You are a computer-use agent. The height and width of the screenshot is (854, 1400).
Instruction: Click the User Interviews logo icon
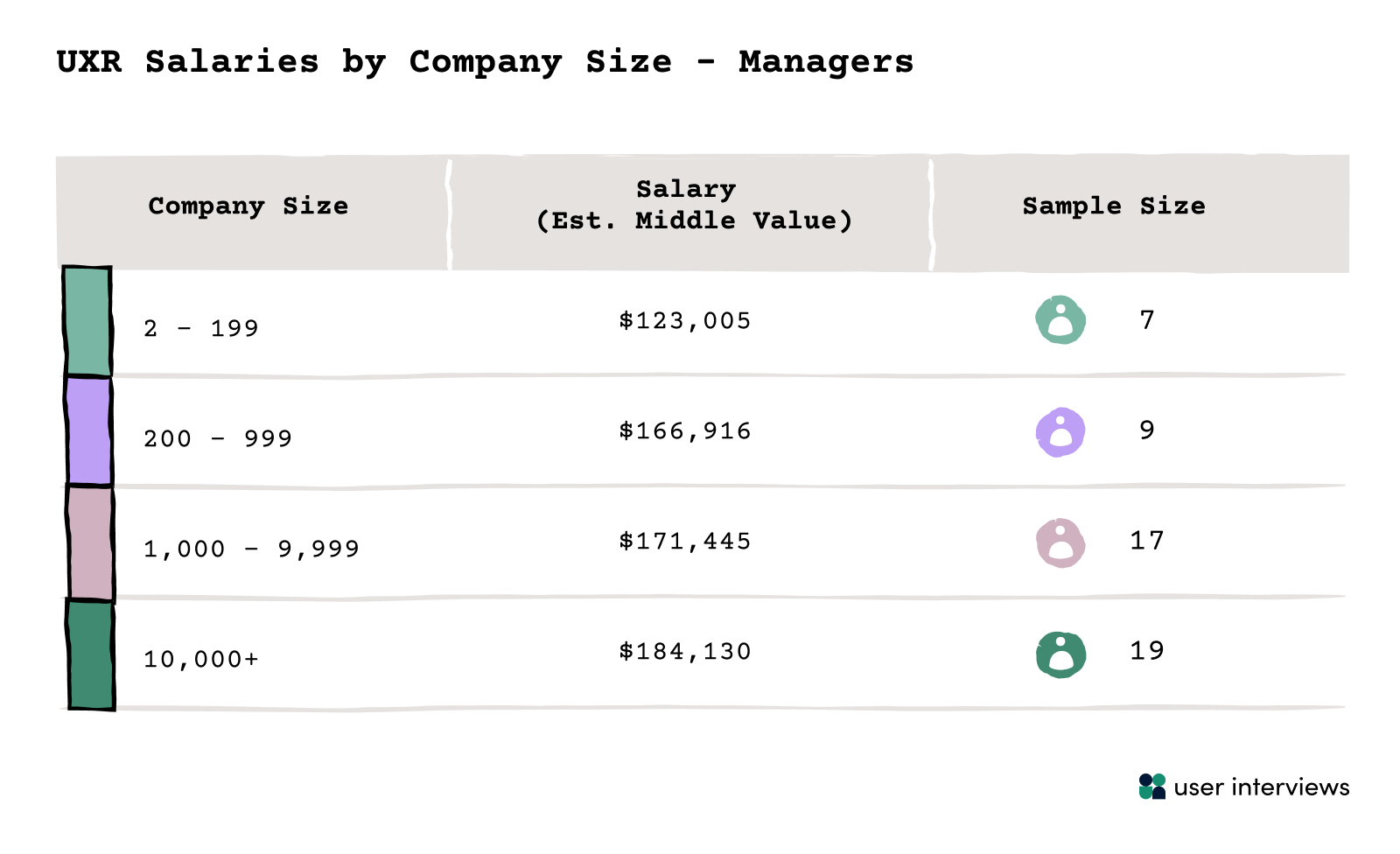(x=1151, y=787)
